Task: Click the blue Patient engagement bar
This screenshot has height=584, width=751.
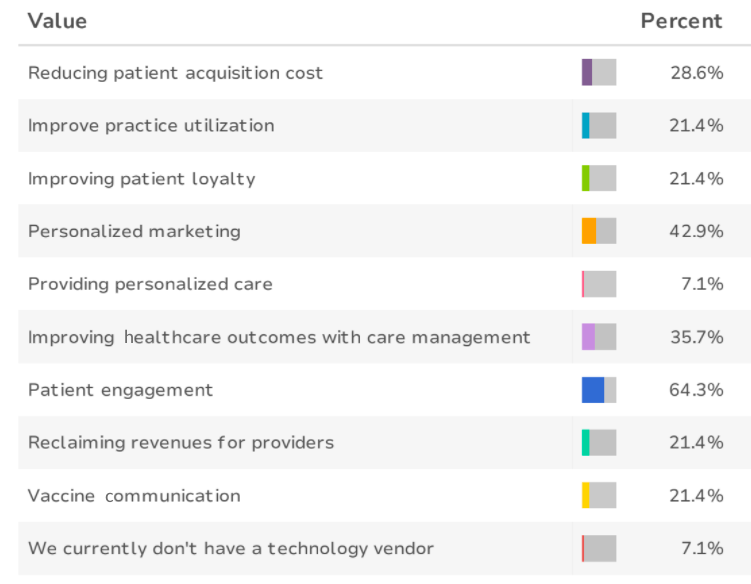Action: (x=593, y=390)
